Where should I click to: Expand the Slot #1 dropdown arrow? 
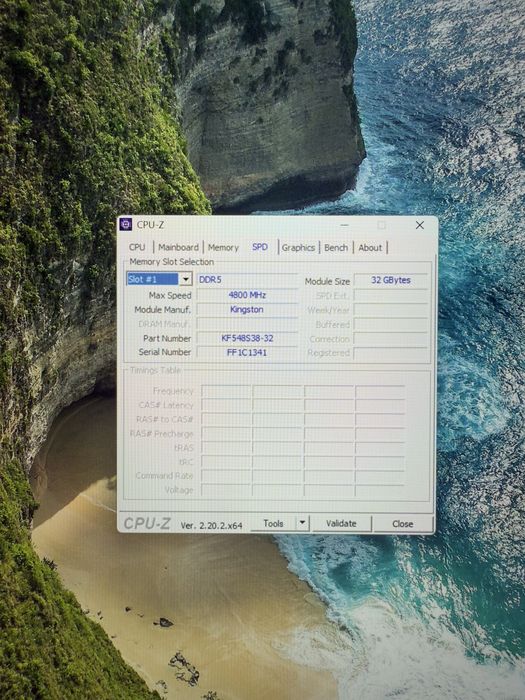pos(186,279)
